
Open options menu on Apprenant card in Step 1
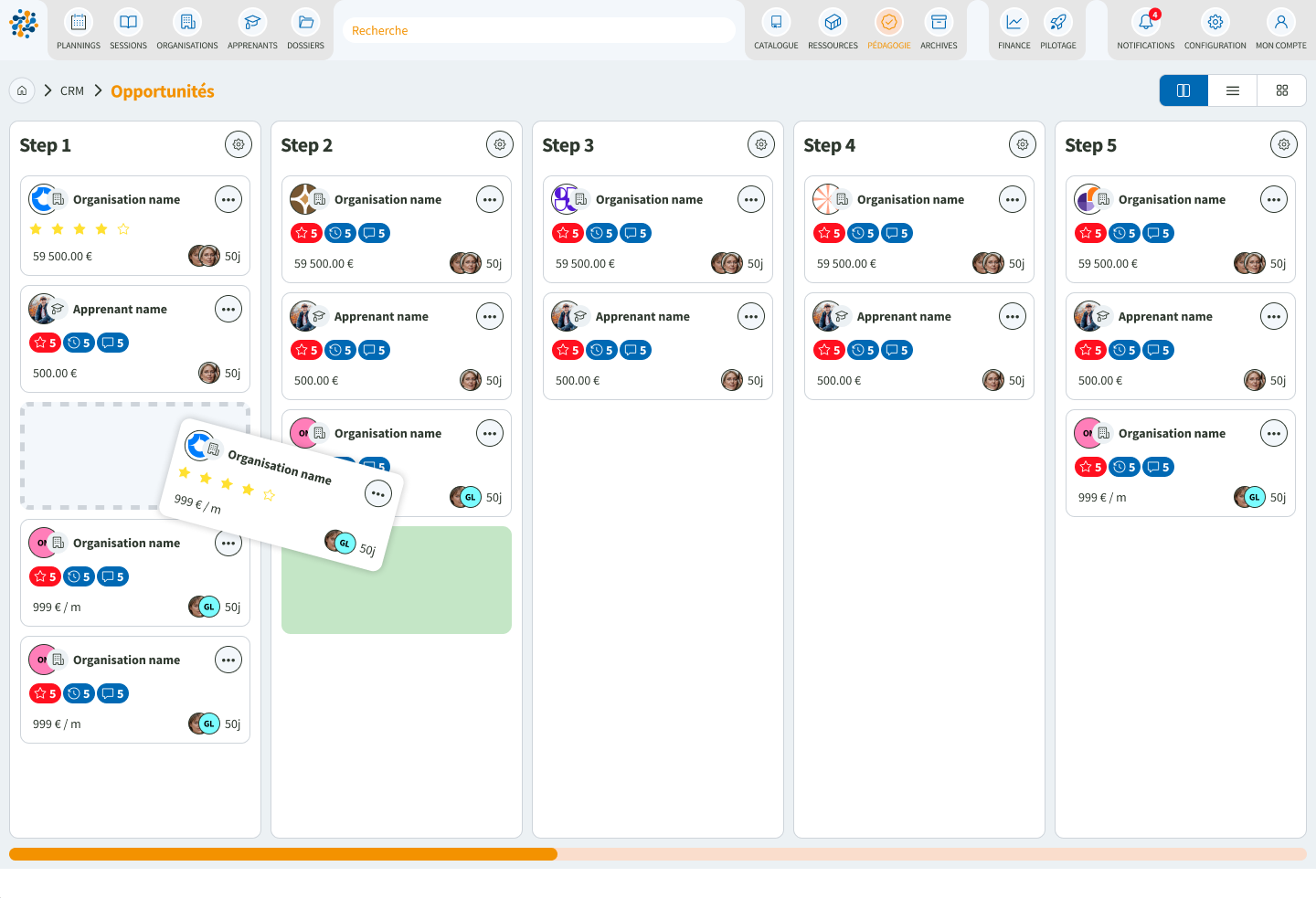[228, 309]
